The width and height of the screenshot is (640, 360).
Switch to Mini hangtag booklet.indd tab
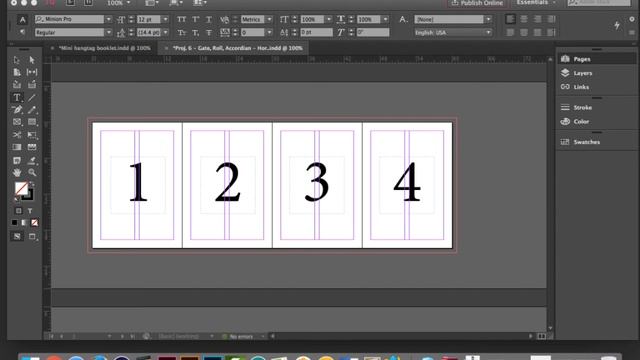104,48
